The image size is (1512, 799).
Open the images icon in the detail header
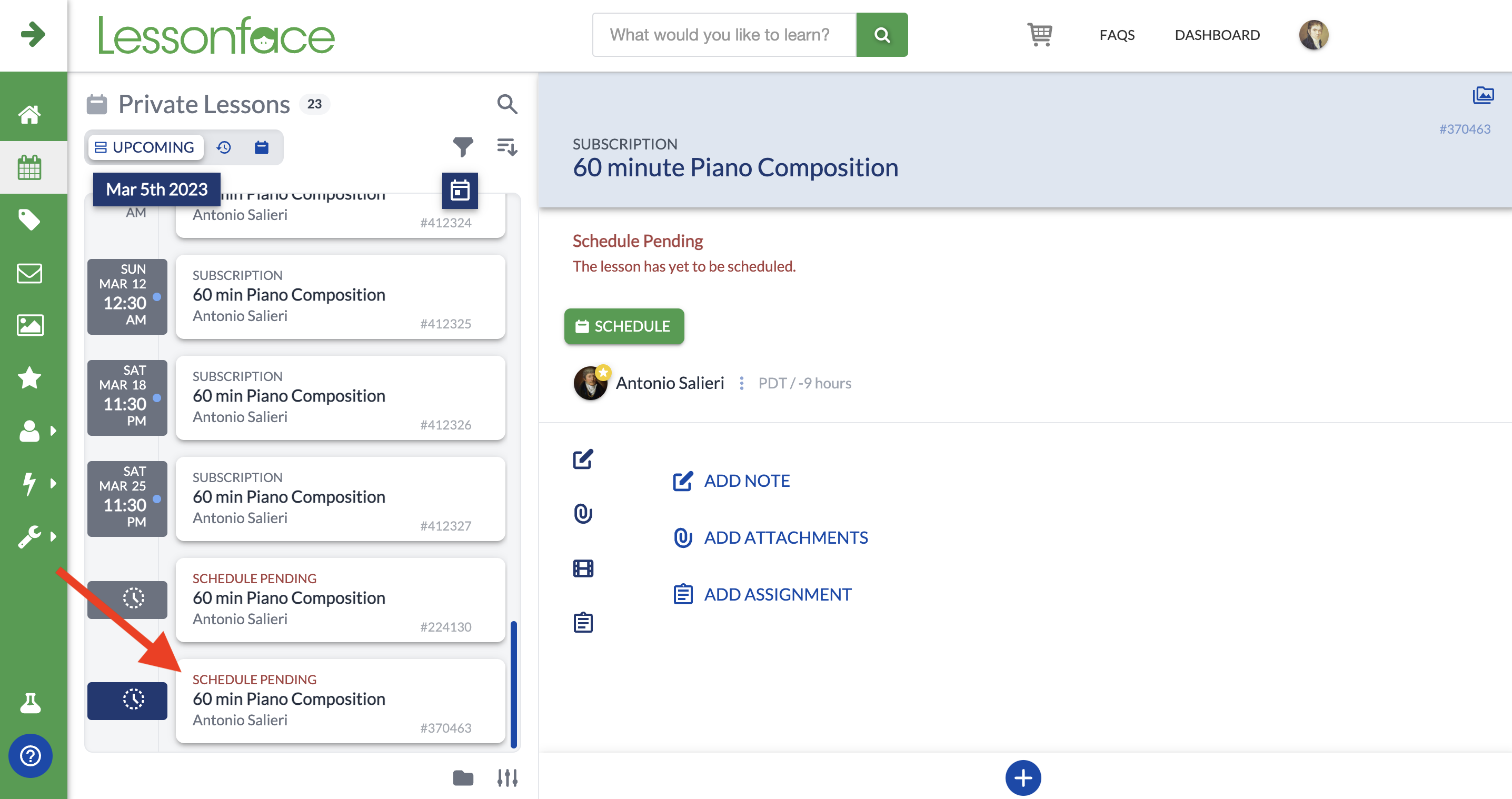1483,95
